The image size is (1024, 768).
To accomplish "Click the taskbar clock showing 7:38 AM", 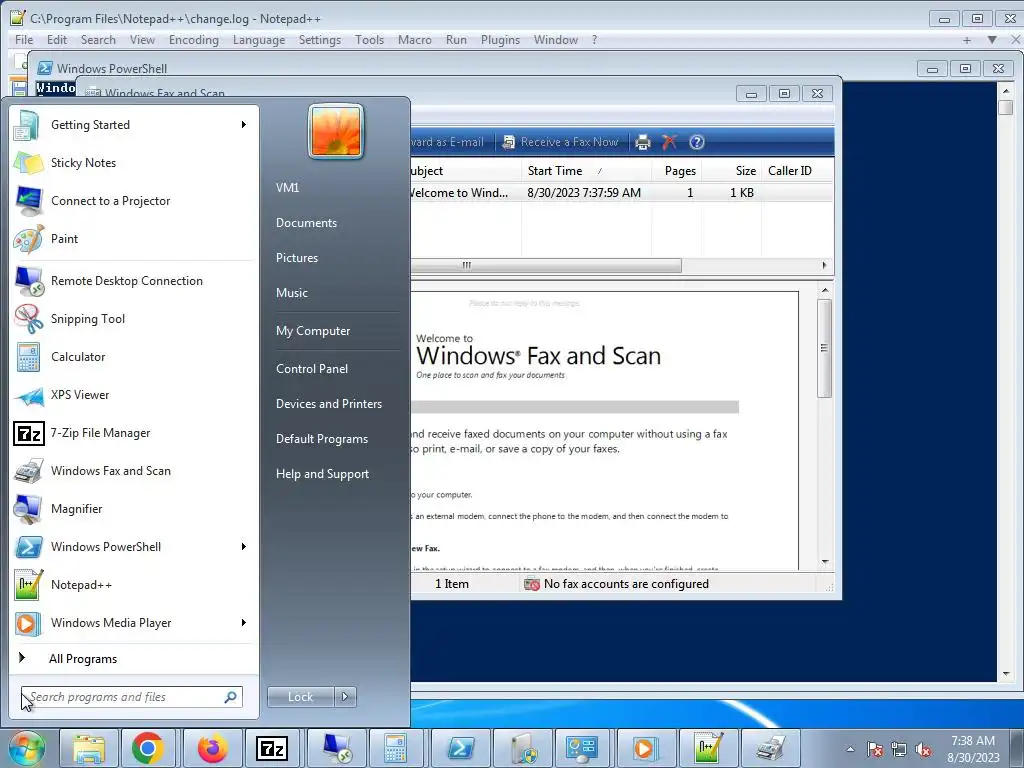I will click(x=973, y=749).
